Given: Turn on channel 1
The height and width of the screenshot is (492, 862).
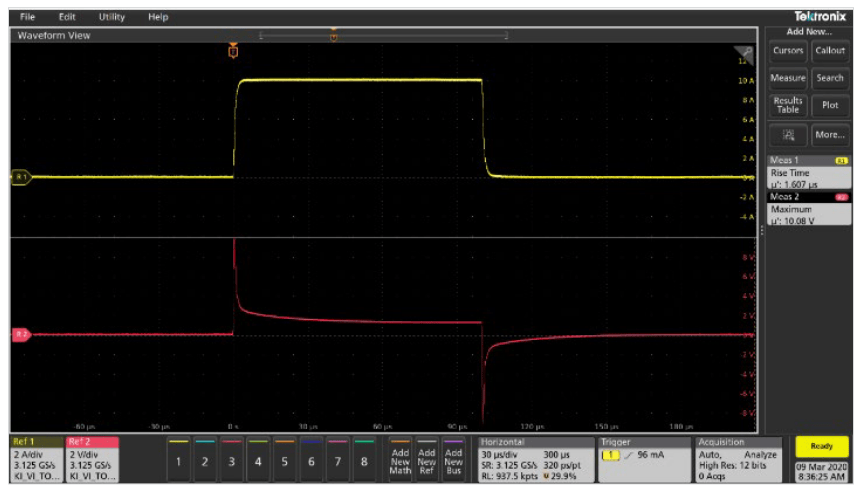Looking at the screenshot, I should 178,461.
